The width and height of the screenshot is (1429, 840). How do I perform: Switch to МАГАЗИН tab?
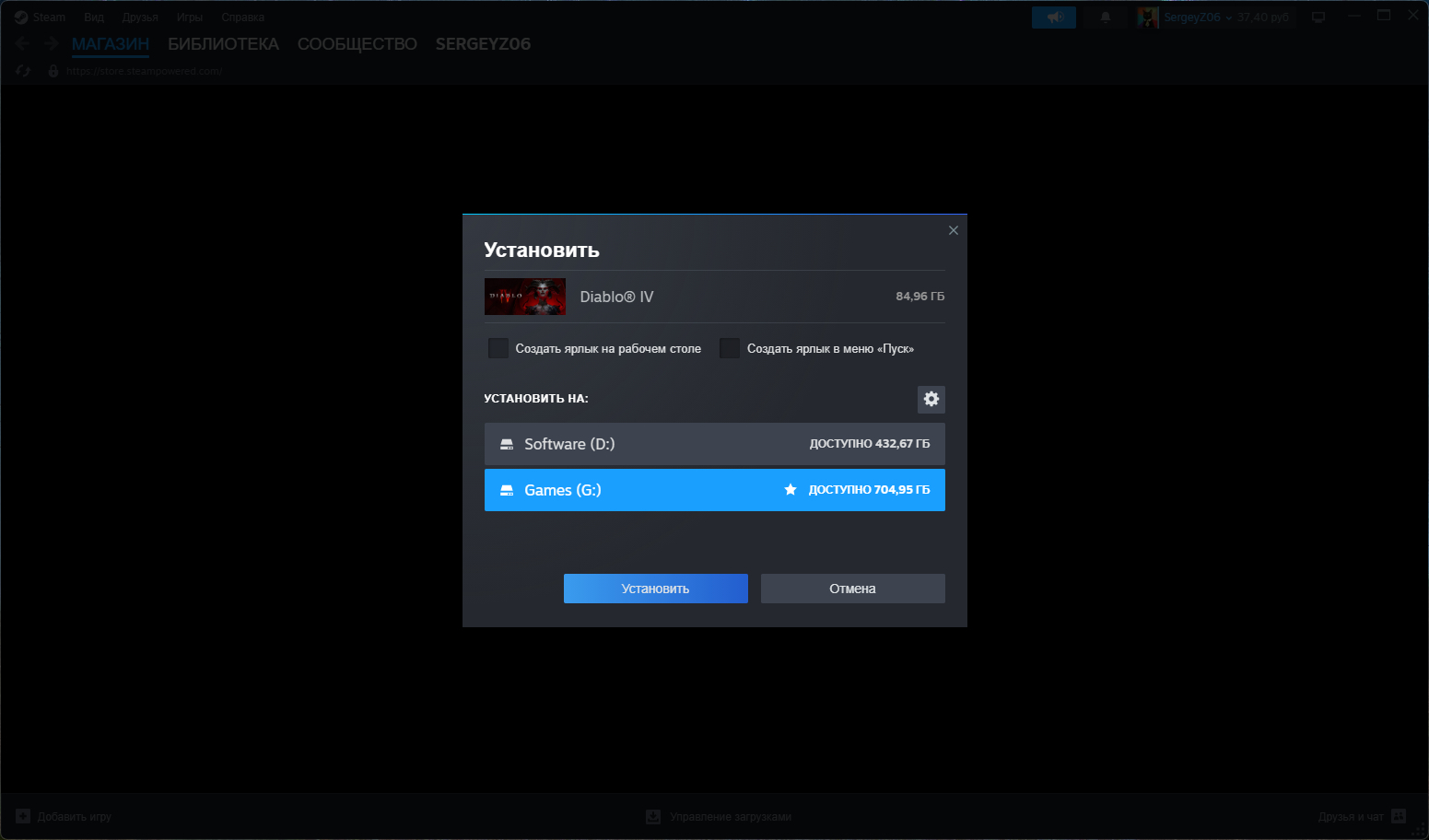coord(111,44)
